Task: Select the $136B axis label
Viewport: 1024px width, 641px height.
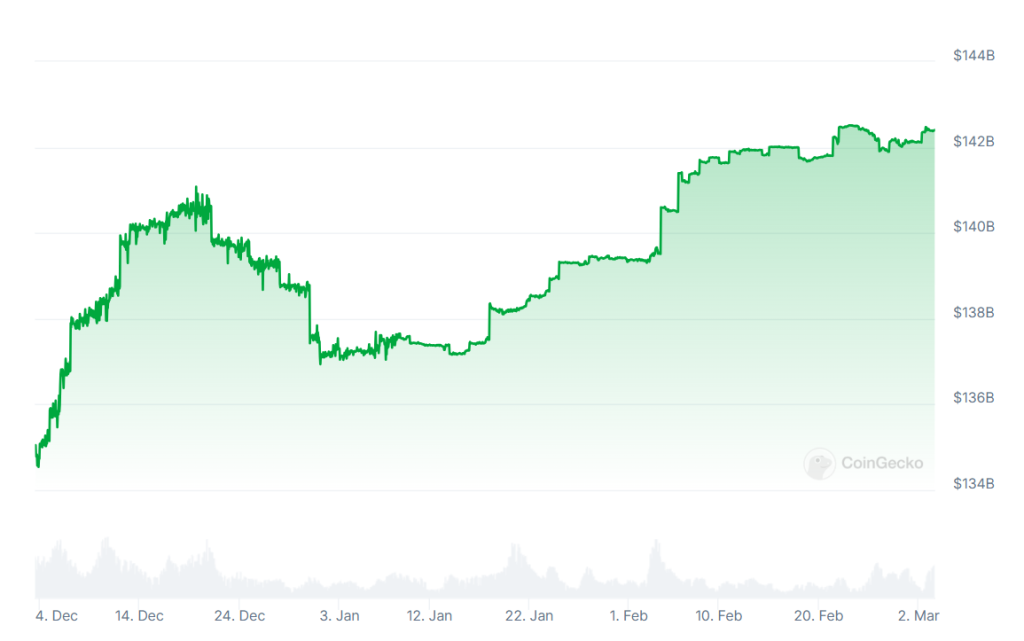Action: point(974,398)
